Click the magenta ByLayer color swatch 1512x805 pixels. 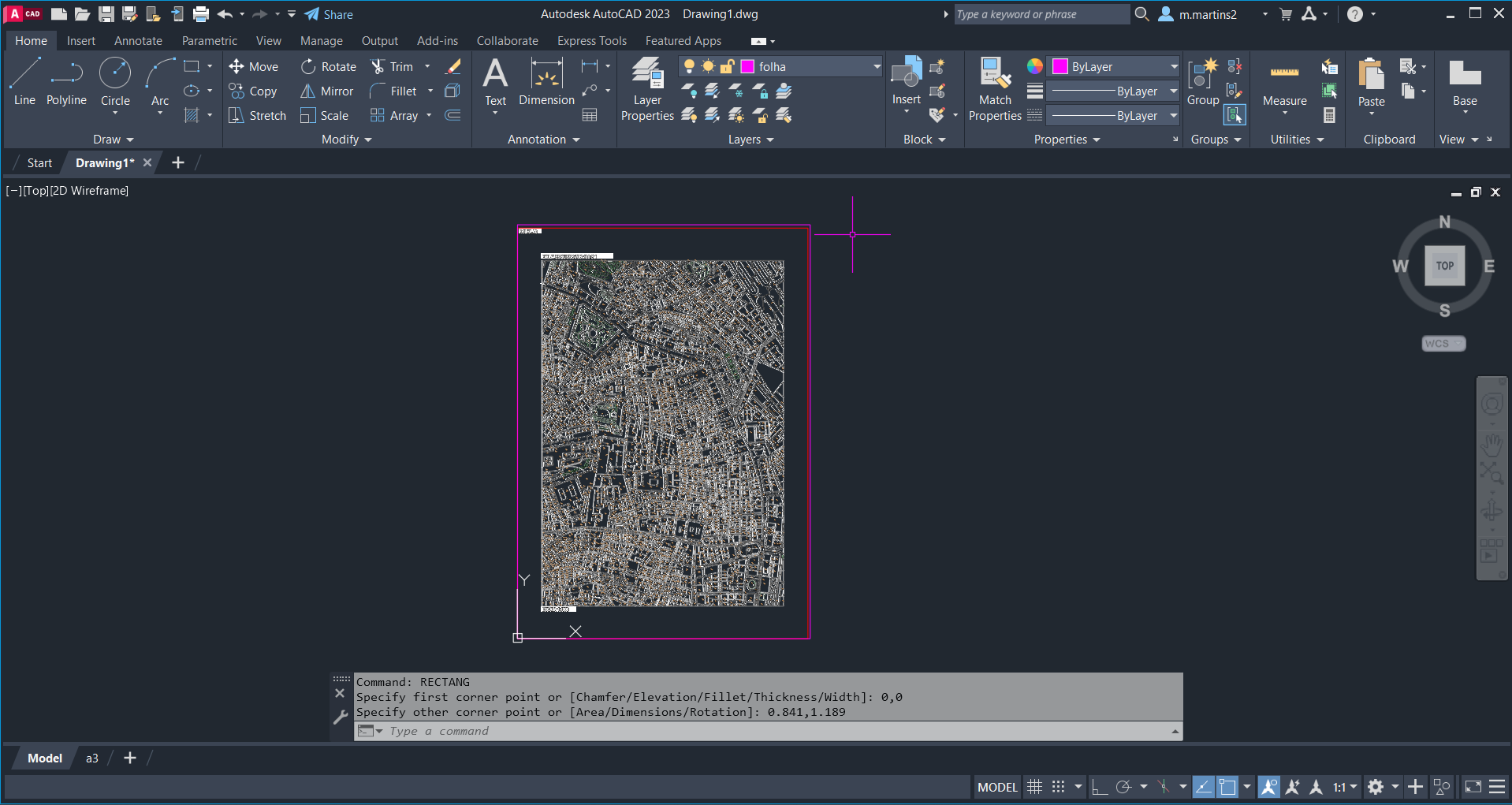click(x=1060, y=67)
